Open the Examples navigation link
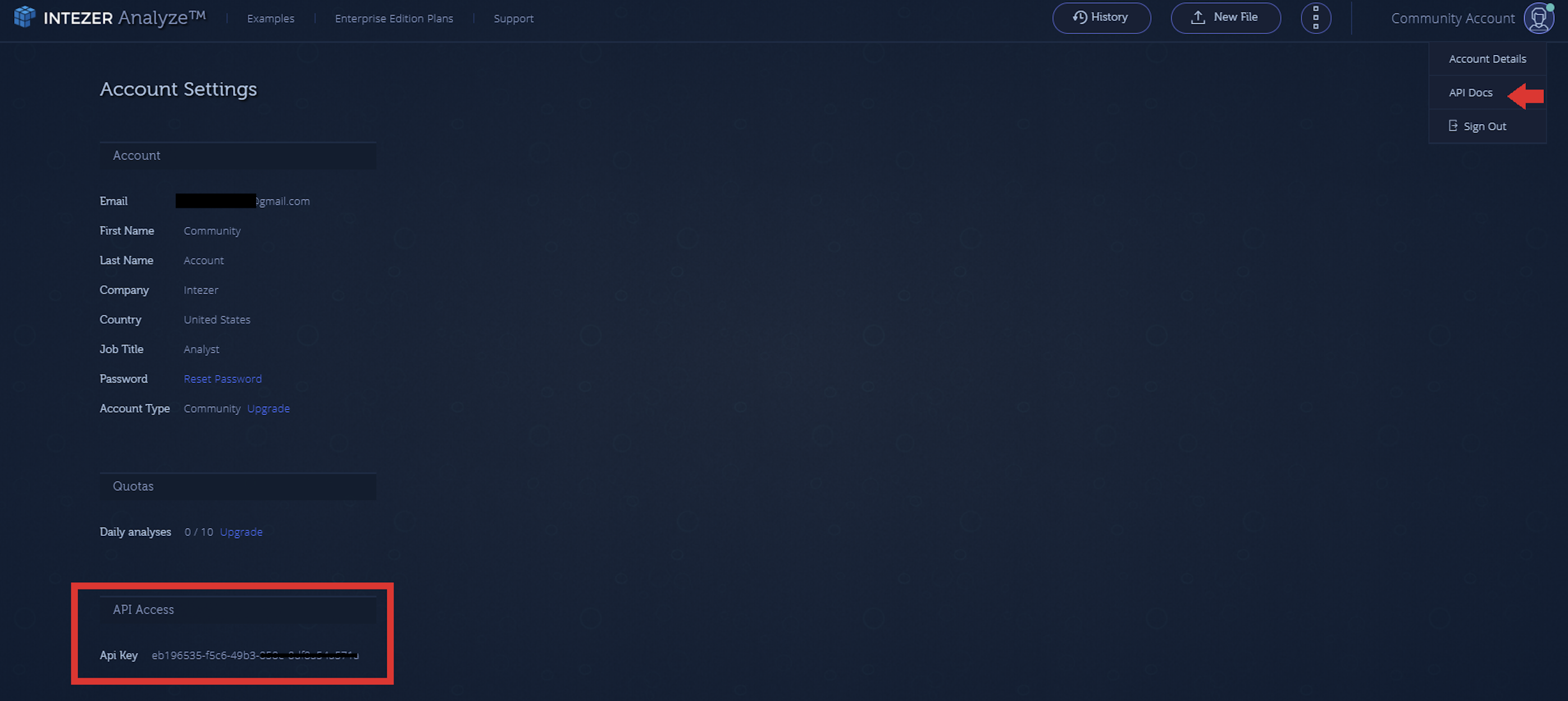Image resolution: width=1568 pixels, height=701 pixels. tap(270, 19)
